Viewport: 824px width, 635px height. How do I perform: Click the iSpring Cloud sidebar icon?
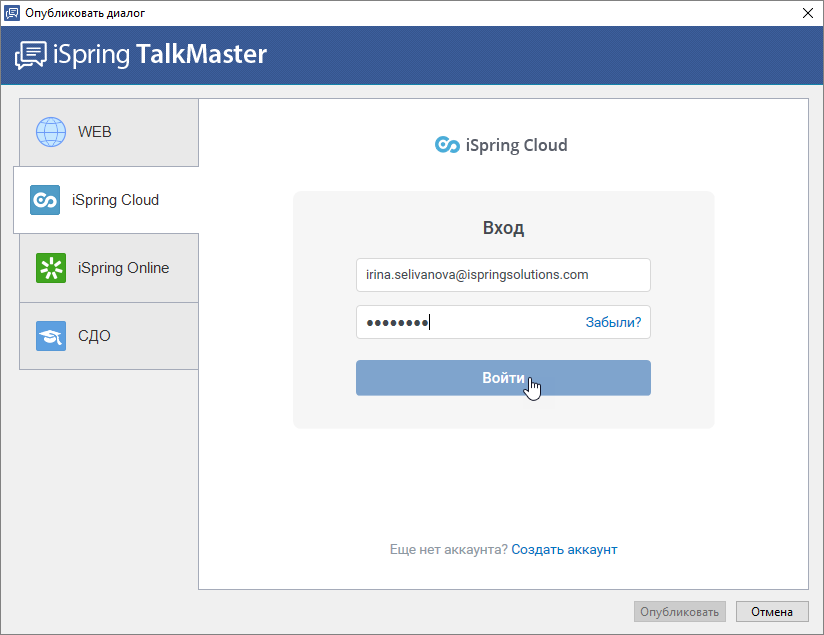pos(45,200)
